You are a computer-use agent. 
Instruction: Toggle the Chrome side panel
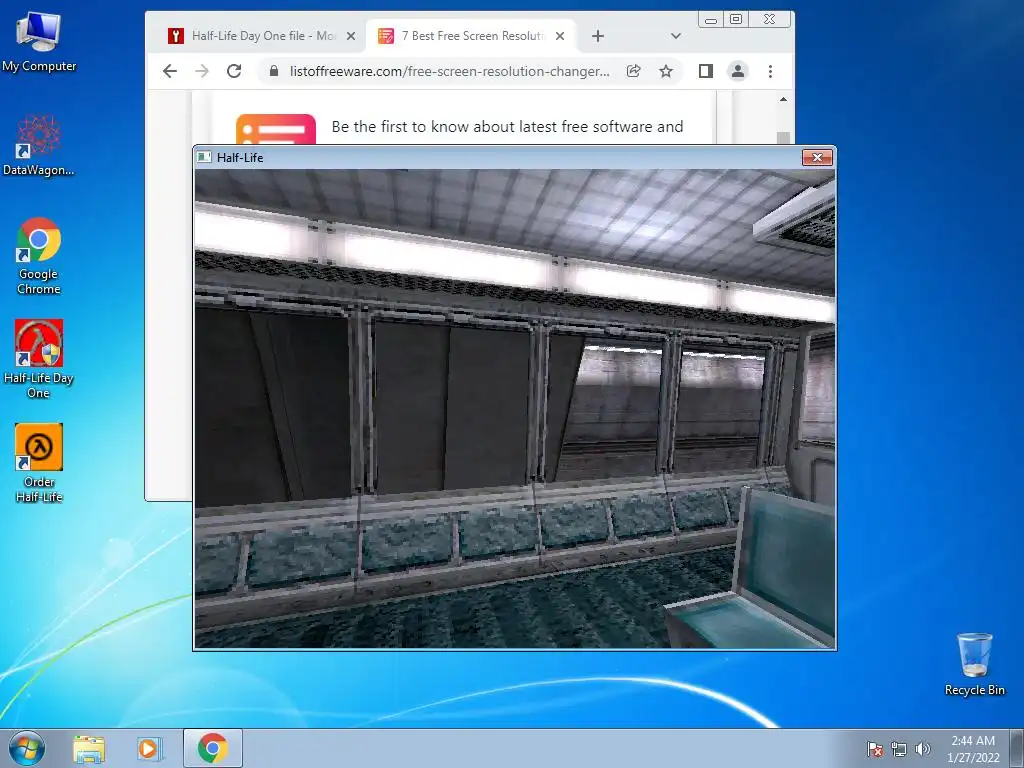[x=706, y=71]
